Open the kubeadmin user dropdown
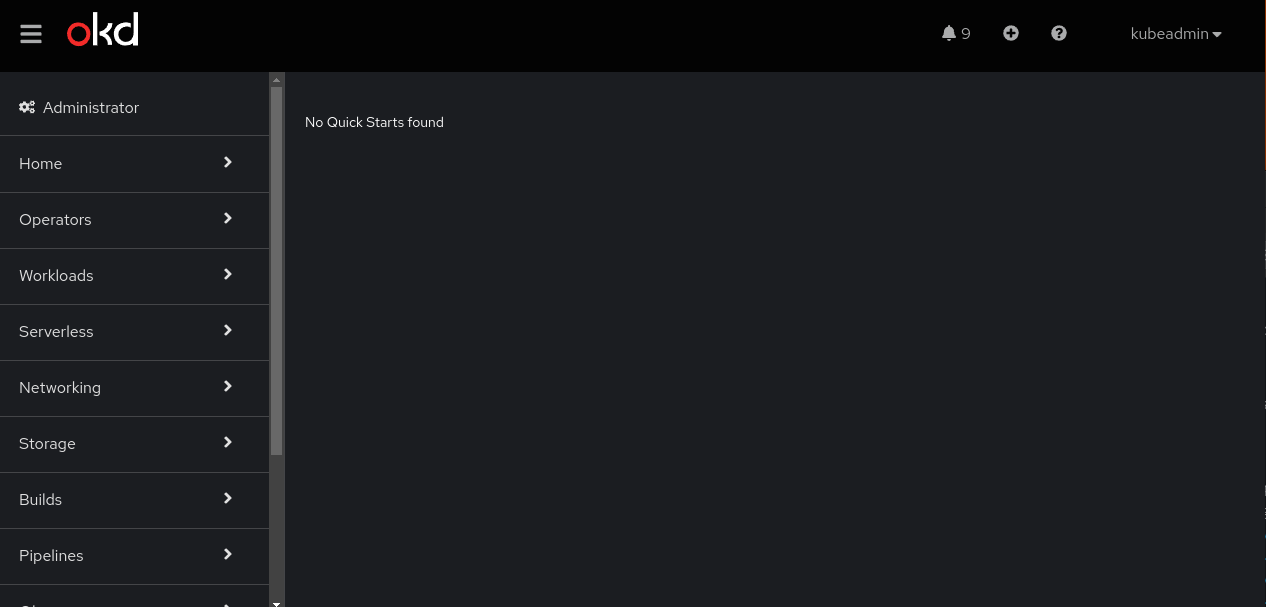The image size is (1266, 607). (1176, 33)
